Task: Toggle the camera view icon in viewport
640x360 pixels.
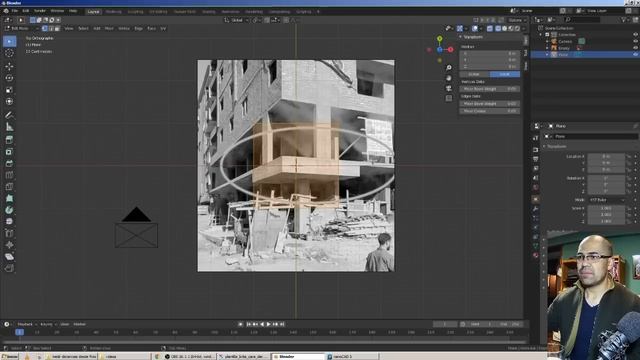Action: click(449, 88)
